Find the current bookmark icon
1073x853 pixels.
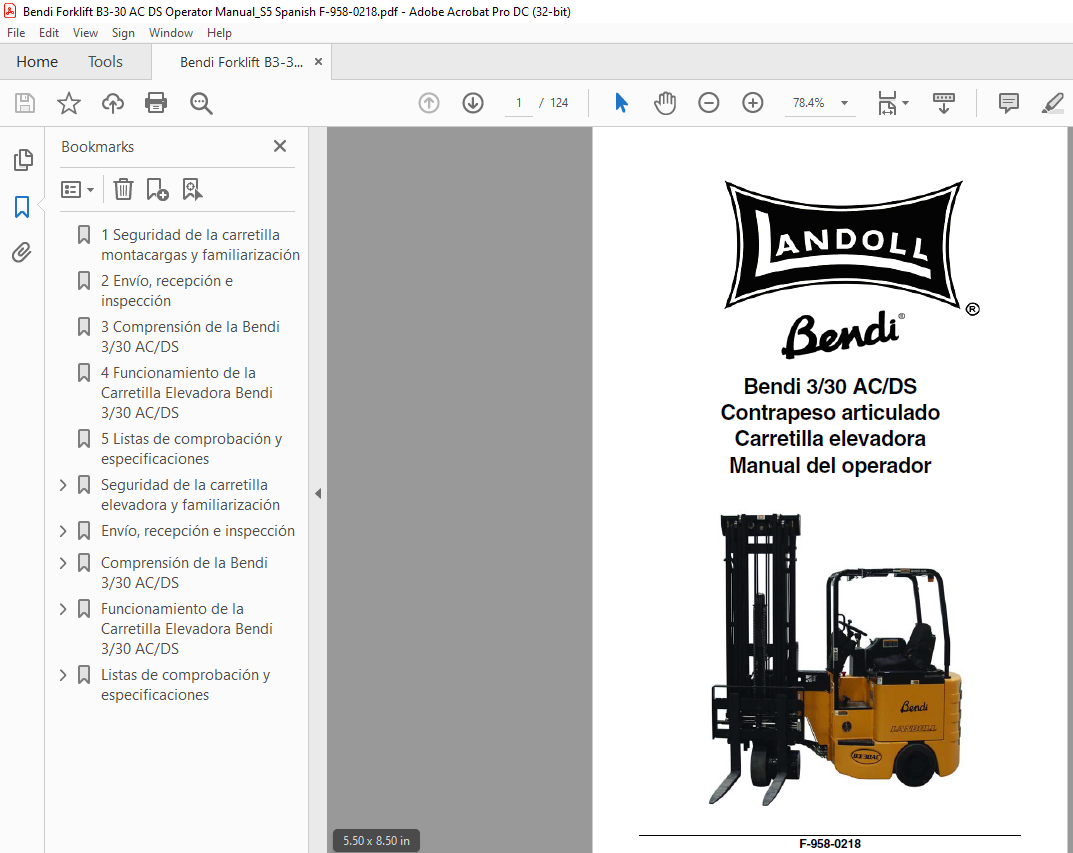tap(192, 189)
